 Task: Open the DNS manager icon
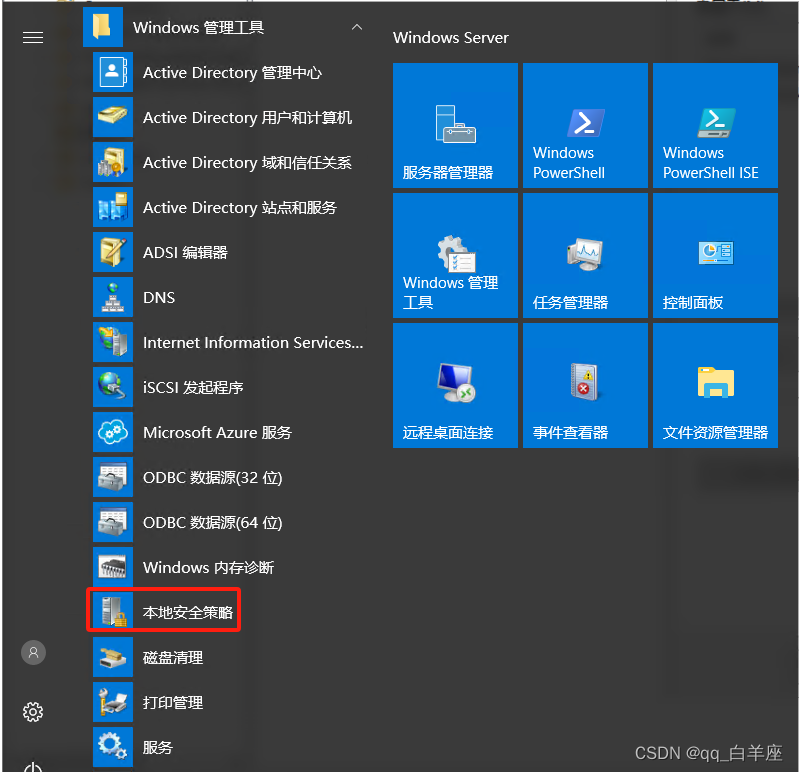[x=113, y=297]
